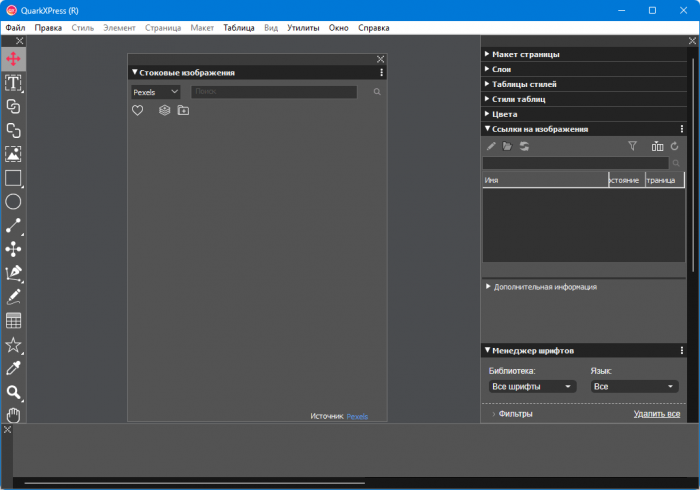700x490 pixels.
Task: Click the Item move tool
Action: tap(14, 59)
